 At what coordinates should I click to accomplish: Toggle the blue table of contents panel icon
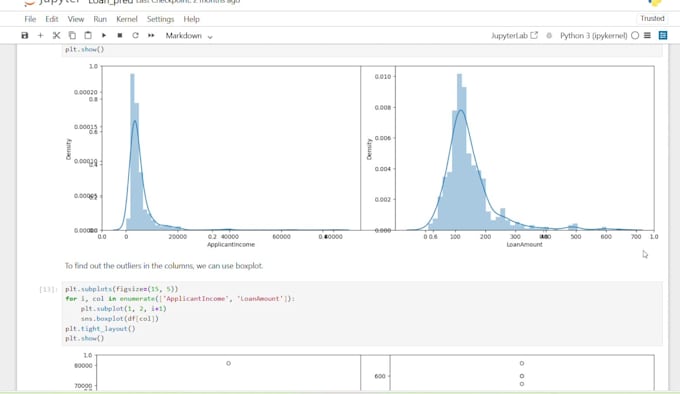pyautogui.click(x=663, y=36)
